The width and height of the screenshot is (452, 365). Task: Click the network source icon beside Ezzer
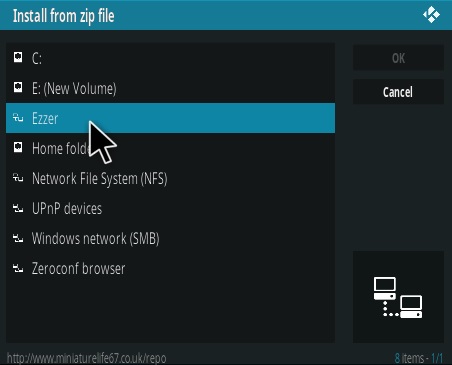coord(18,117)
